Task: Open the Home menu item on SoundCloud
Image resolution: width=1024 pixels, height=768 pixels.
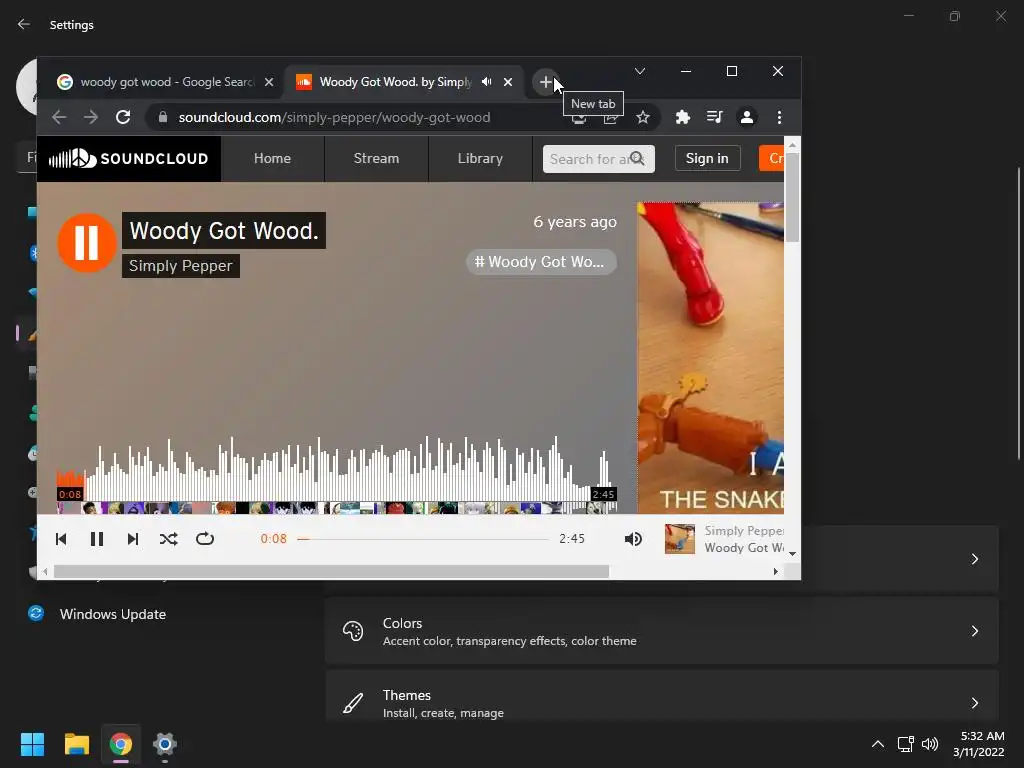Action: coord(272,159)
